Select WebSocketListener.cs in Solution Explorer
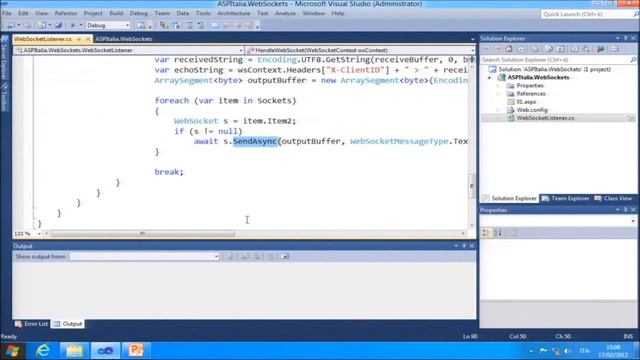Screen dimensions: 640x360 pyautogui.click(x=545, y=118)
